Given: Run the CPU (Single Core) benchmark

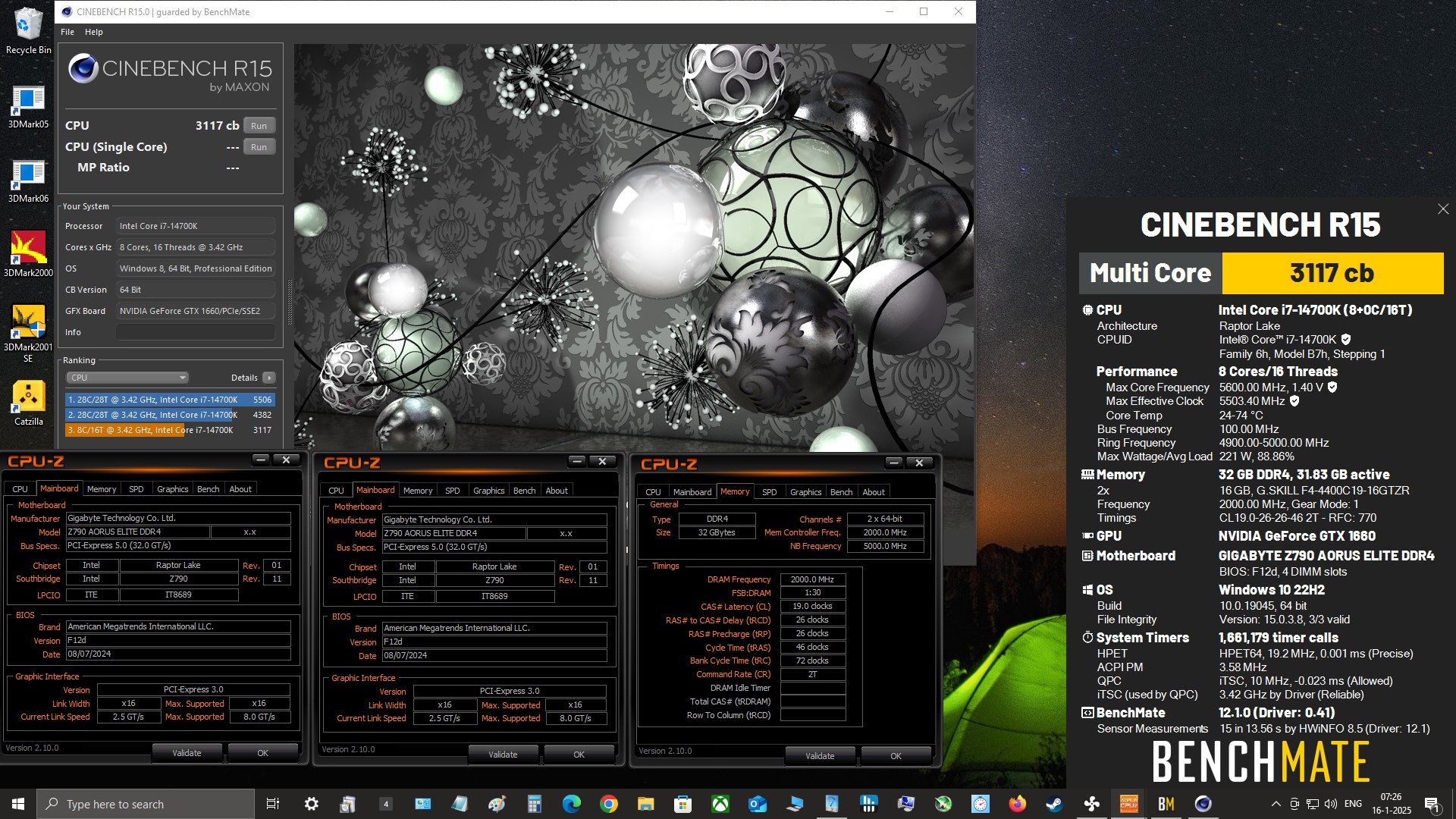Looking at the screenshot, I should click(x=259, y=147).
